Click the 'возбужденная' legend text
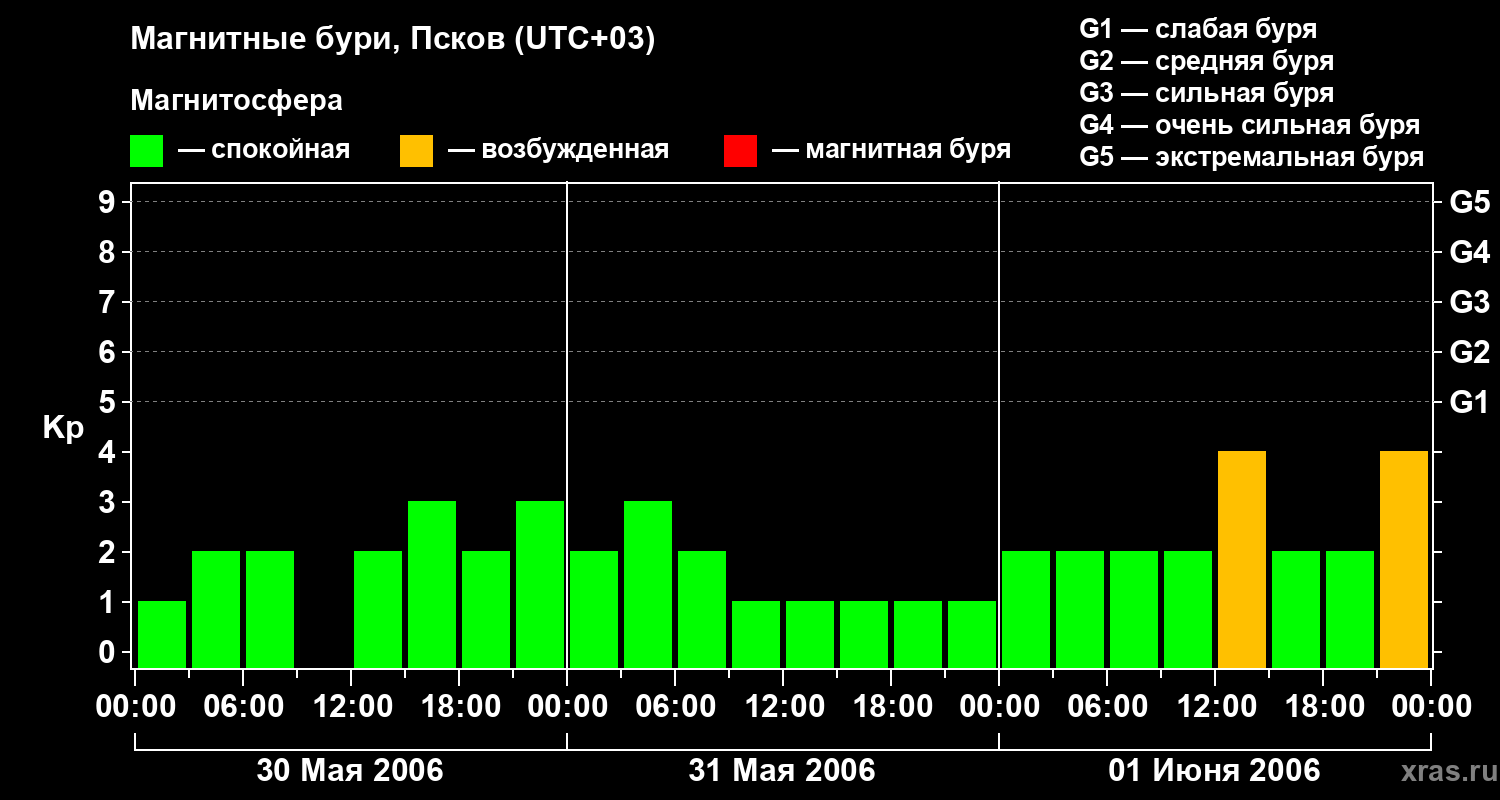The width and height of the screenshot is (1500, 800). pyautogui.click(x=575, y=151)
